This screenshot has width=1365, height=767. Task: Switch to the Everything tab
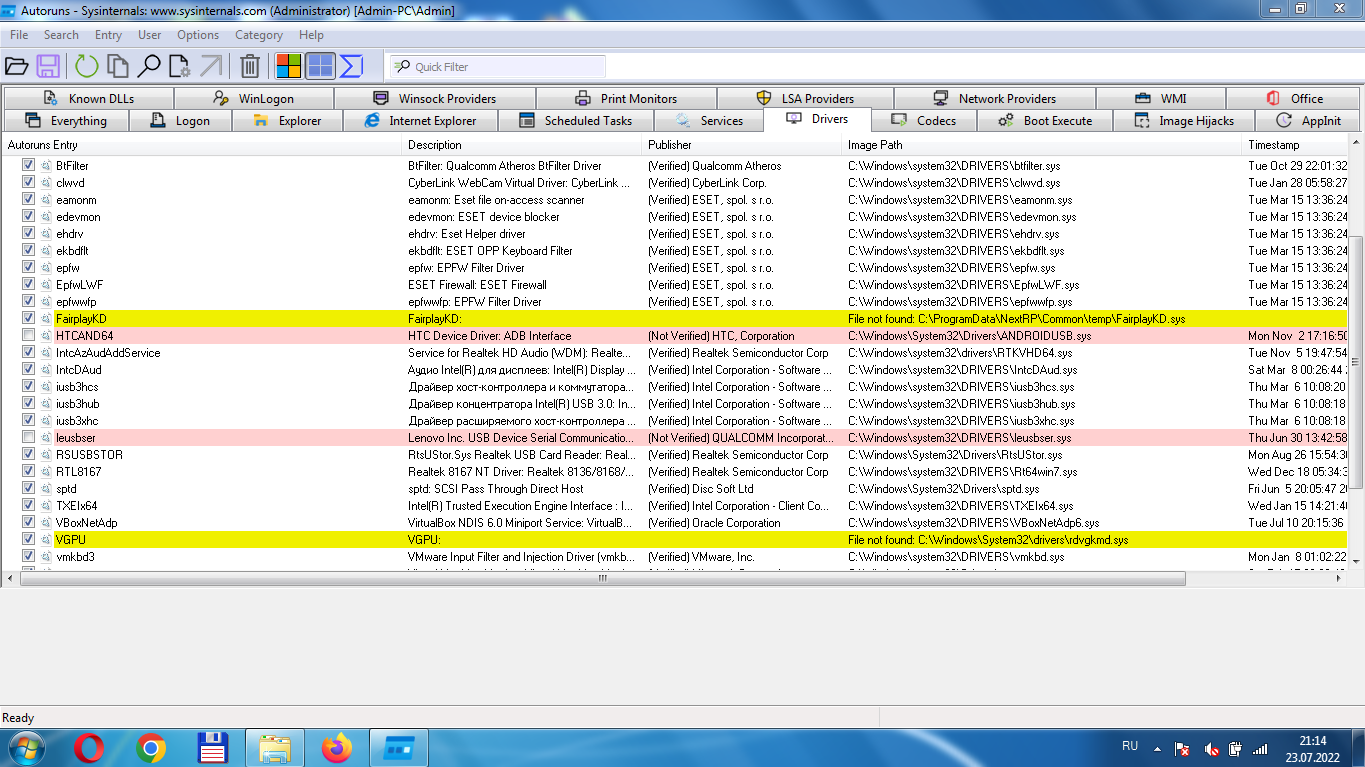pyautogui.click(x=66, y=121)
